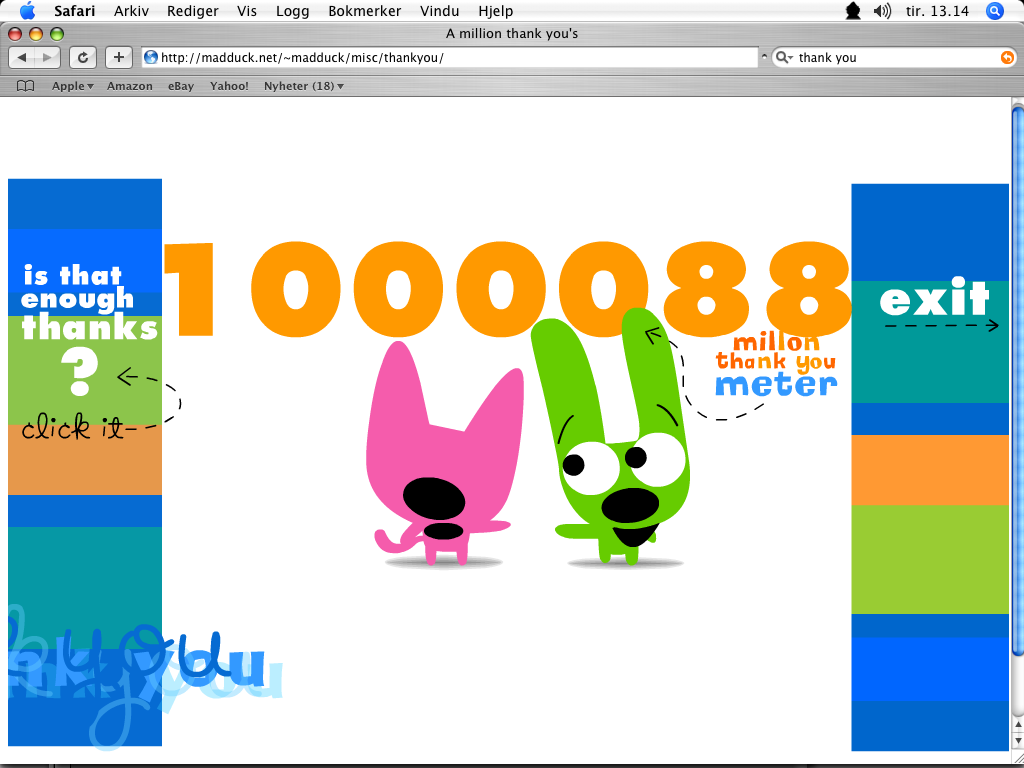Expand the Apple bookmarks folder

click(72, 86)
